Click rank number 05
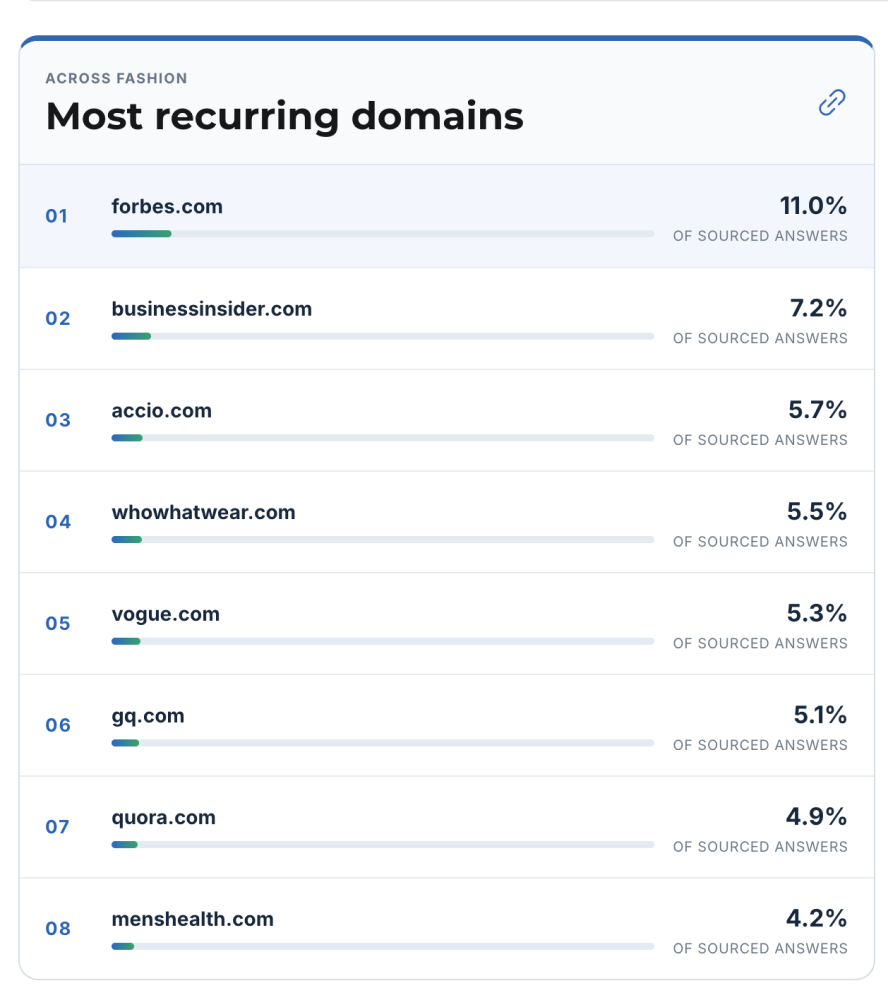 click(57, 624)
